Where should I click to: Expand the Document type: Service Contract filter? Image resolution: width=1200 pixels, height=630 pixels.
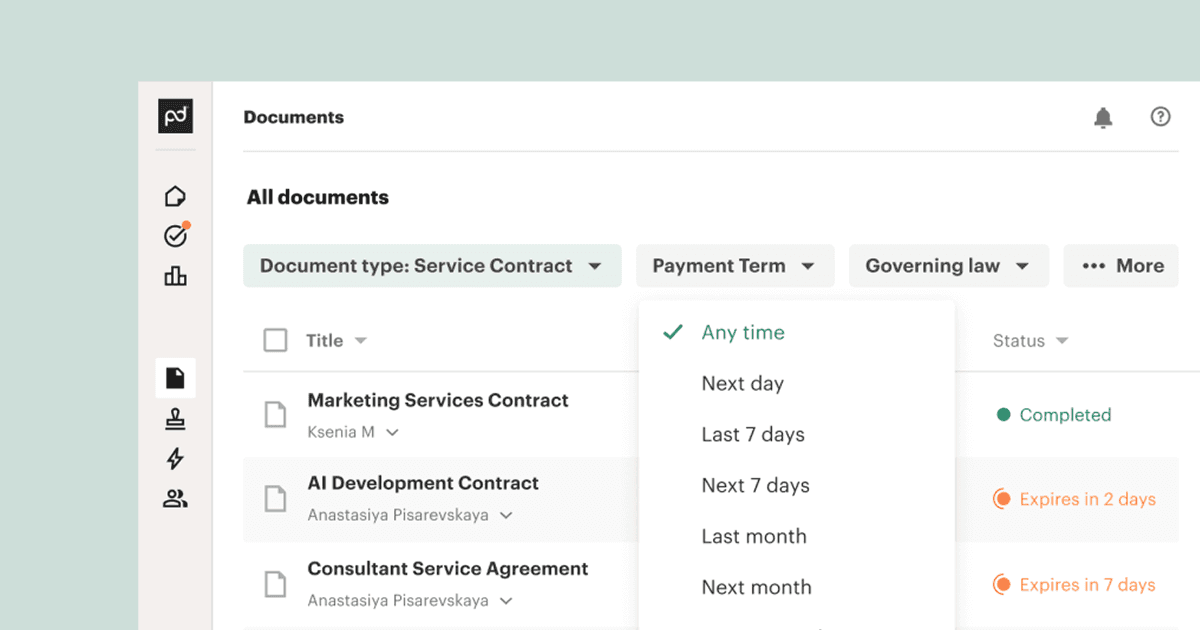[x=431, y=266]
